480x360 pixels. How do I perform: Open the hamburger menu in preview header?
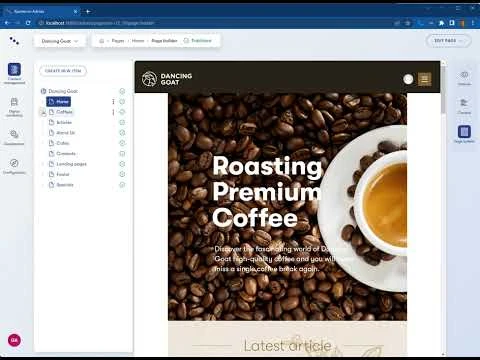coord(425,79)
